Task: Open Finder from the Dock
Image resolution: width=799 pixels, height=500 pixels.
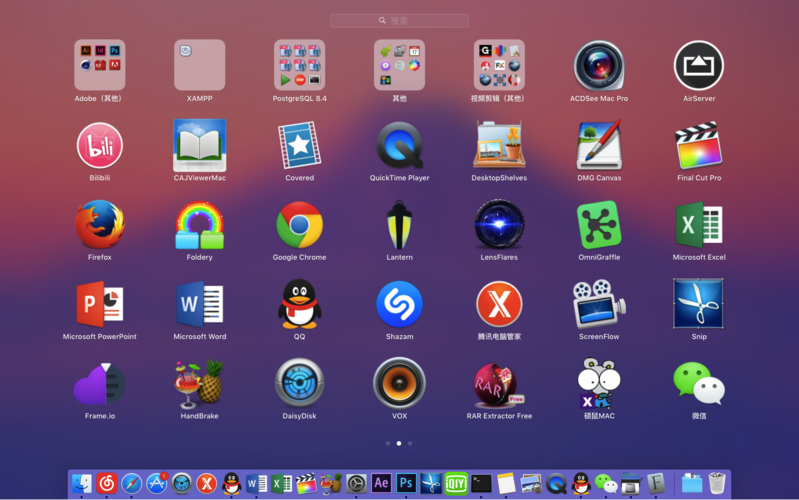Action: point(82,484)
